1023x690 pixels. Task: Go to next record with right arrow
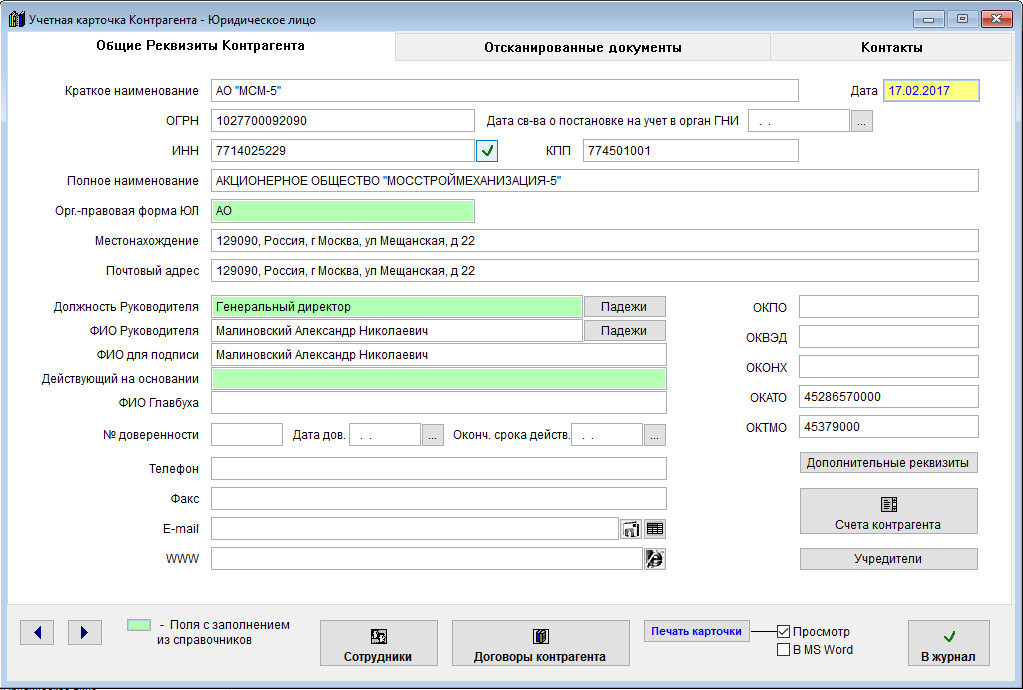pos(85,632)
